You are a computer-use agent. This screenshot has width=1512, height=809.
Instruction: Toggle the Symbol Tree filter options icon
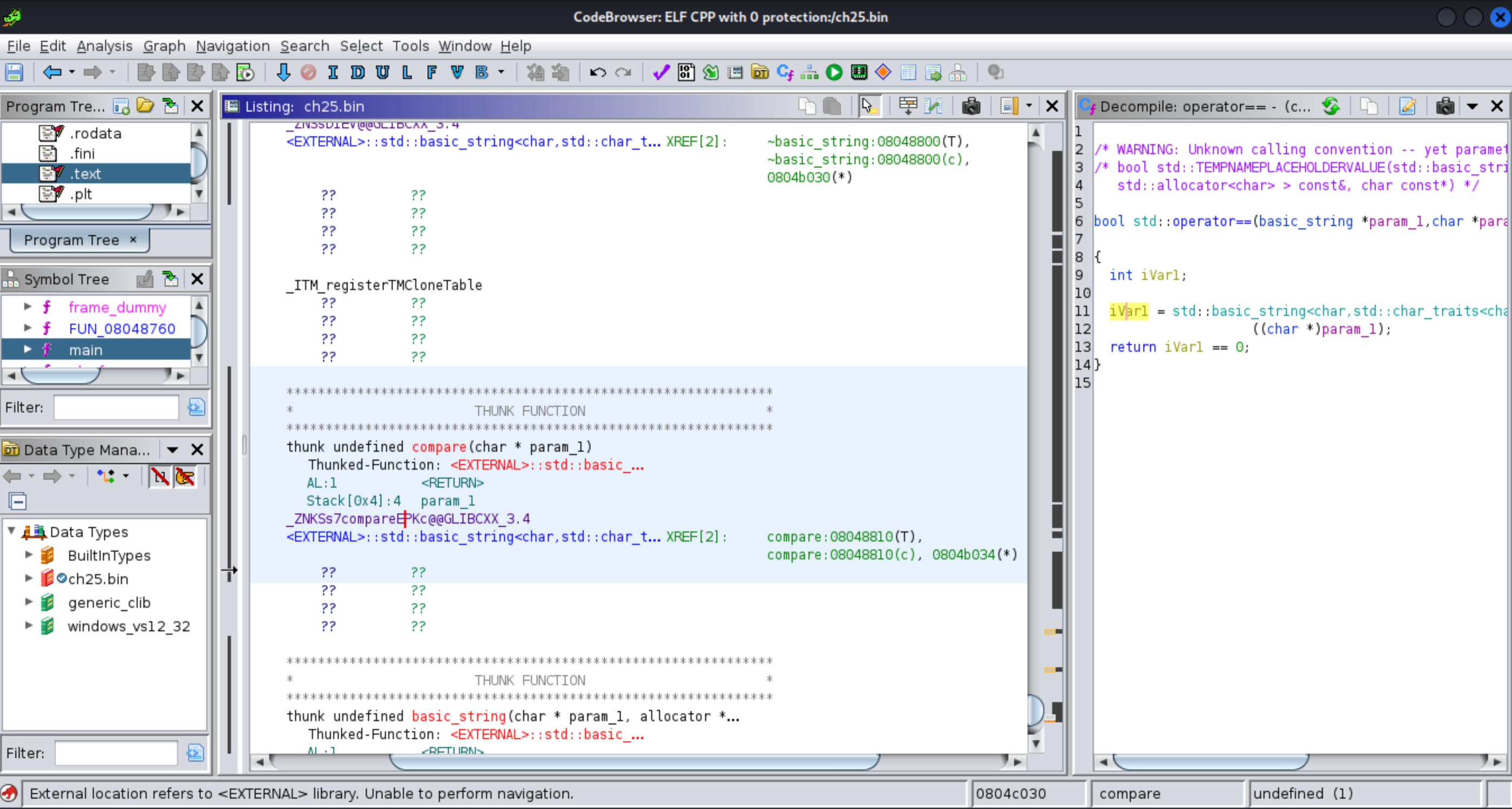click(x=196, y=406)
